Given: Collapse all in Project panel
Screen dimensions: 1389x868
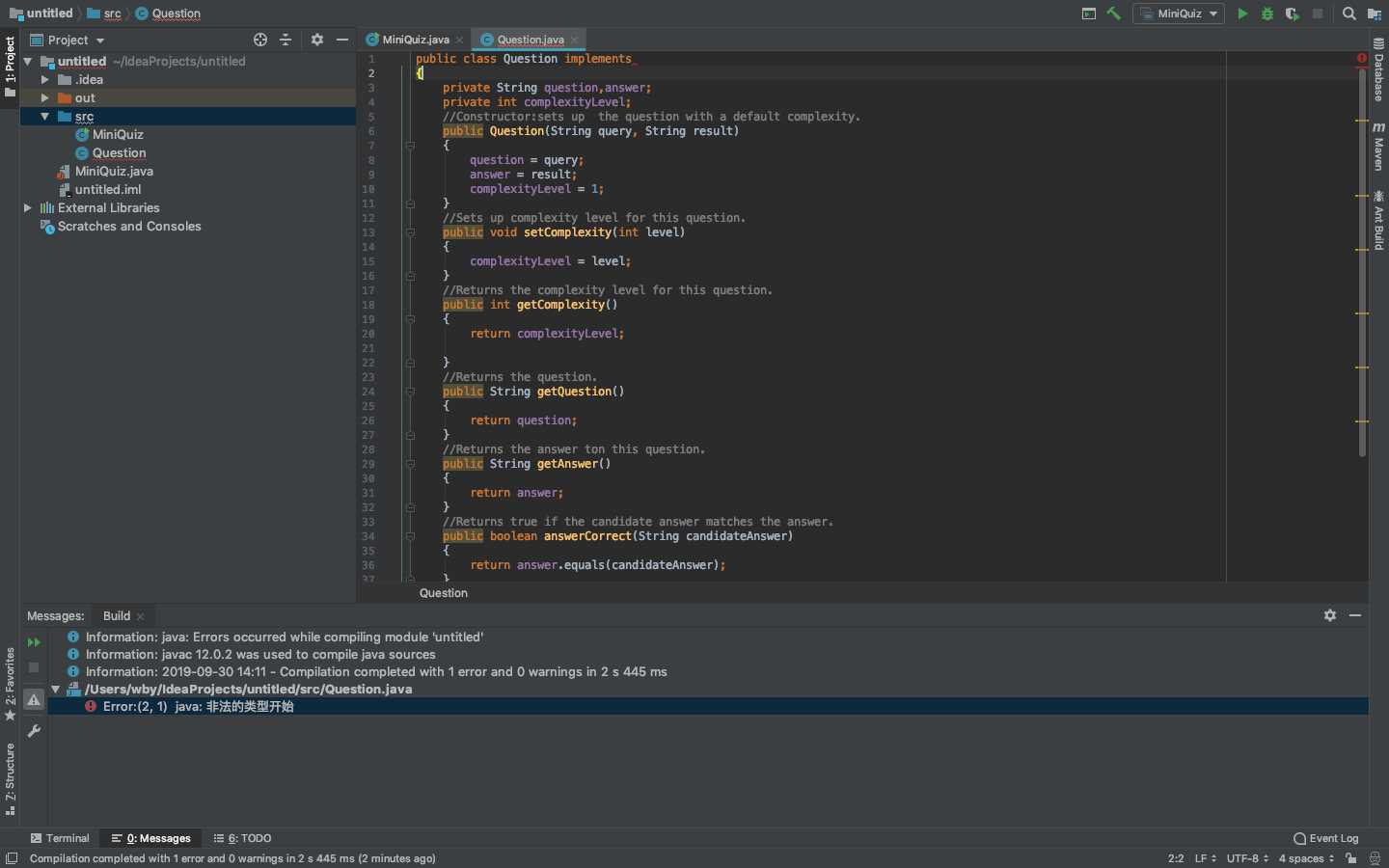Looking at the screenshot, I should [x=286, y=40].
